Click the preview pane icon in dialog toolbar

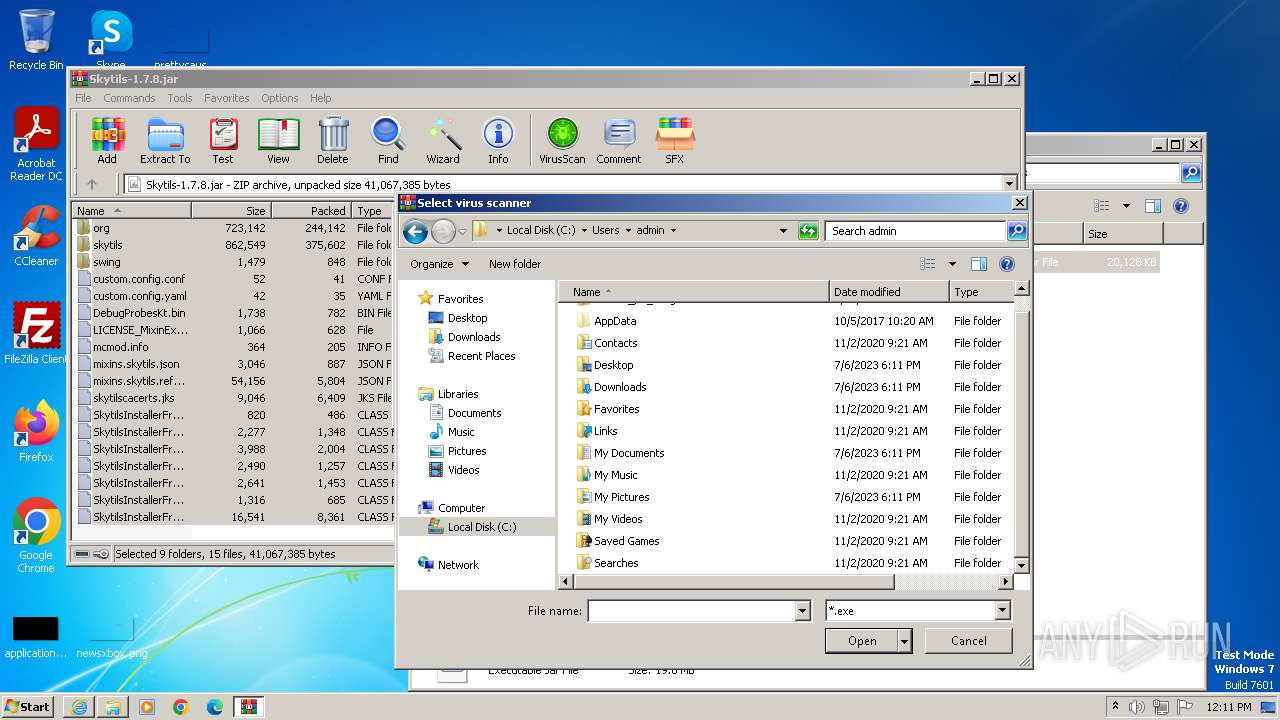click(979, 264)
